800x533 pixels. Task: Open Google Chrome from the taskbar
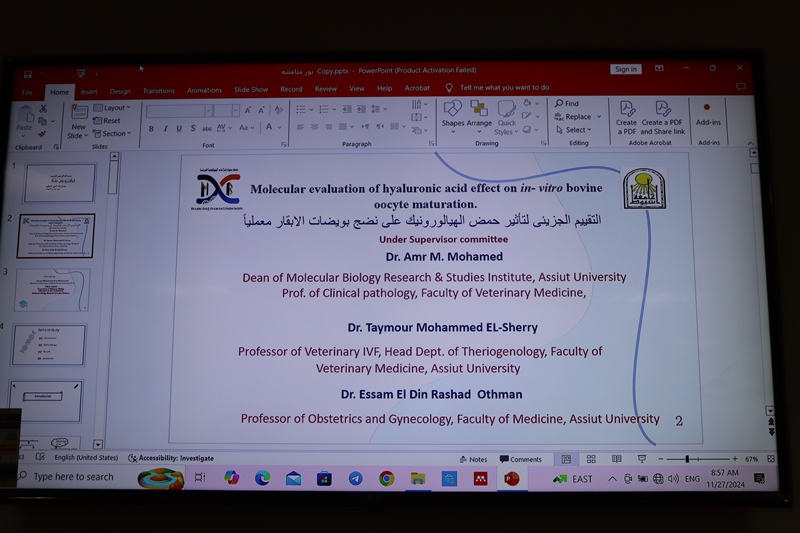pos(386,479)
